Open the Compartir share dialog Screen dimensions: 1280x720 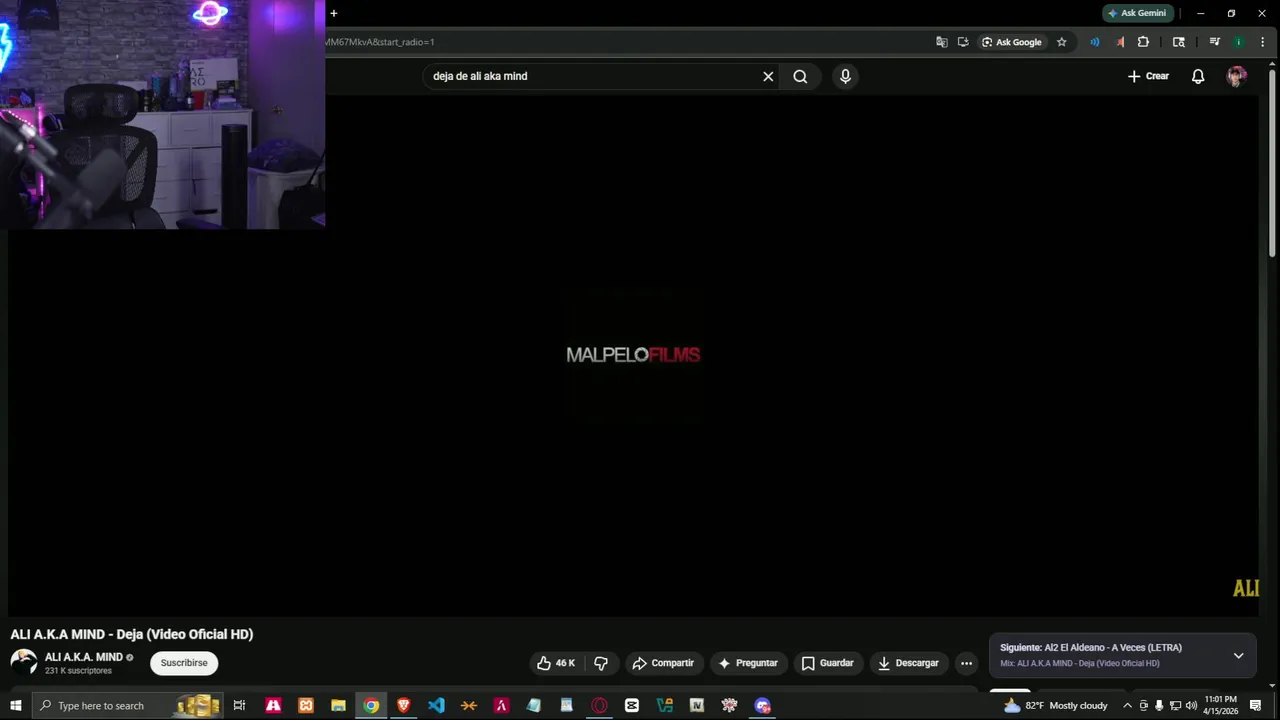(663, 663)
